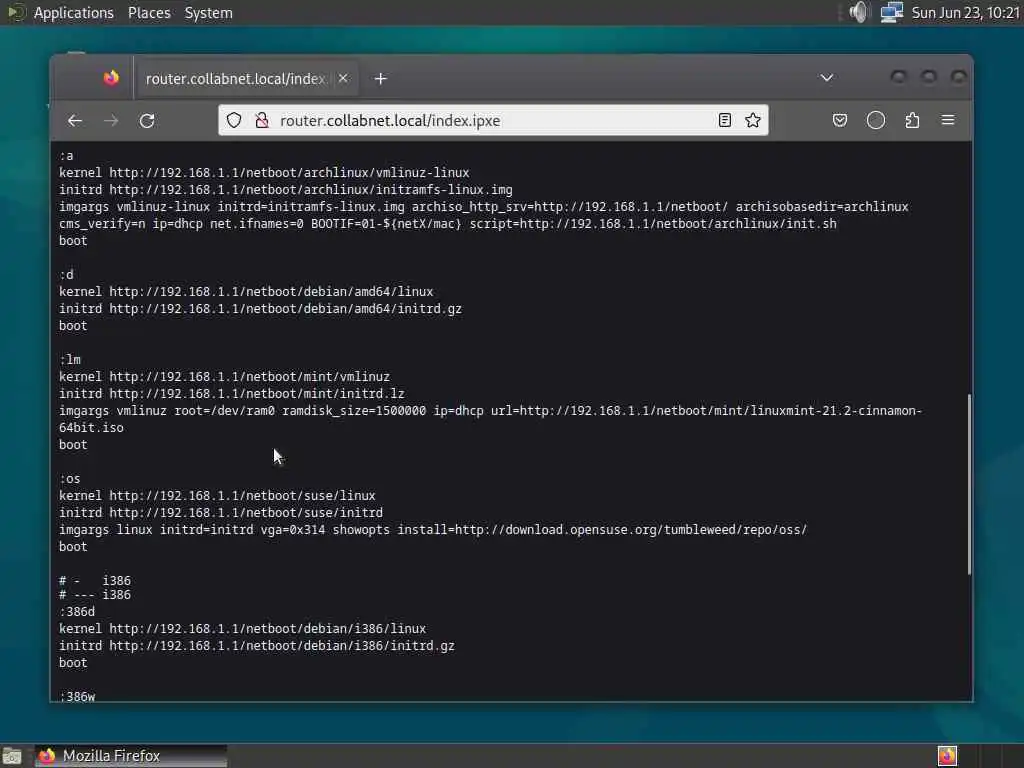Show insecure connection padlock info
This screenshot has height=768, width=1024.
[x=262, y=120]
